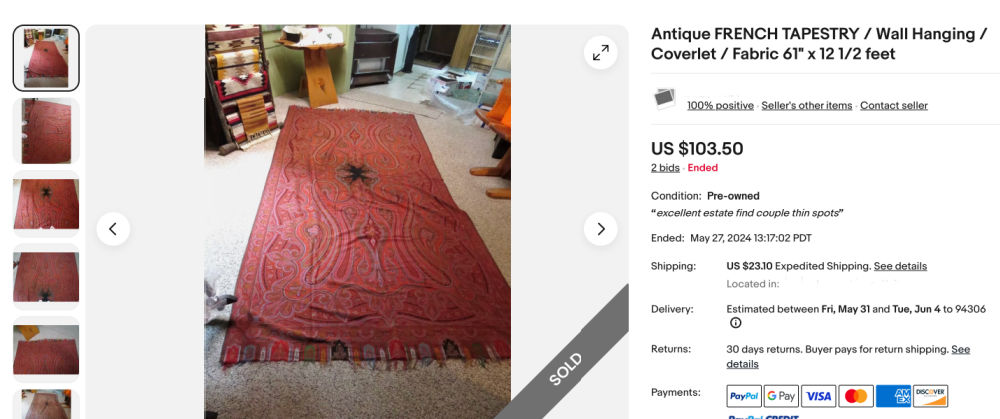Click the Google Pay payment icon

coord(781,396)
